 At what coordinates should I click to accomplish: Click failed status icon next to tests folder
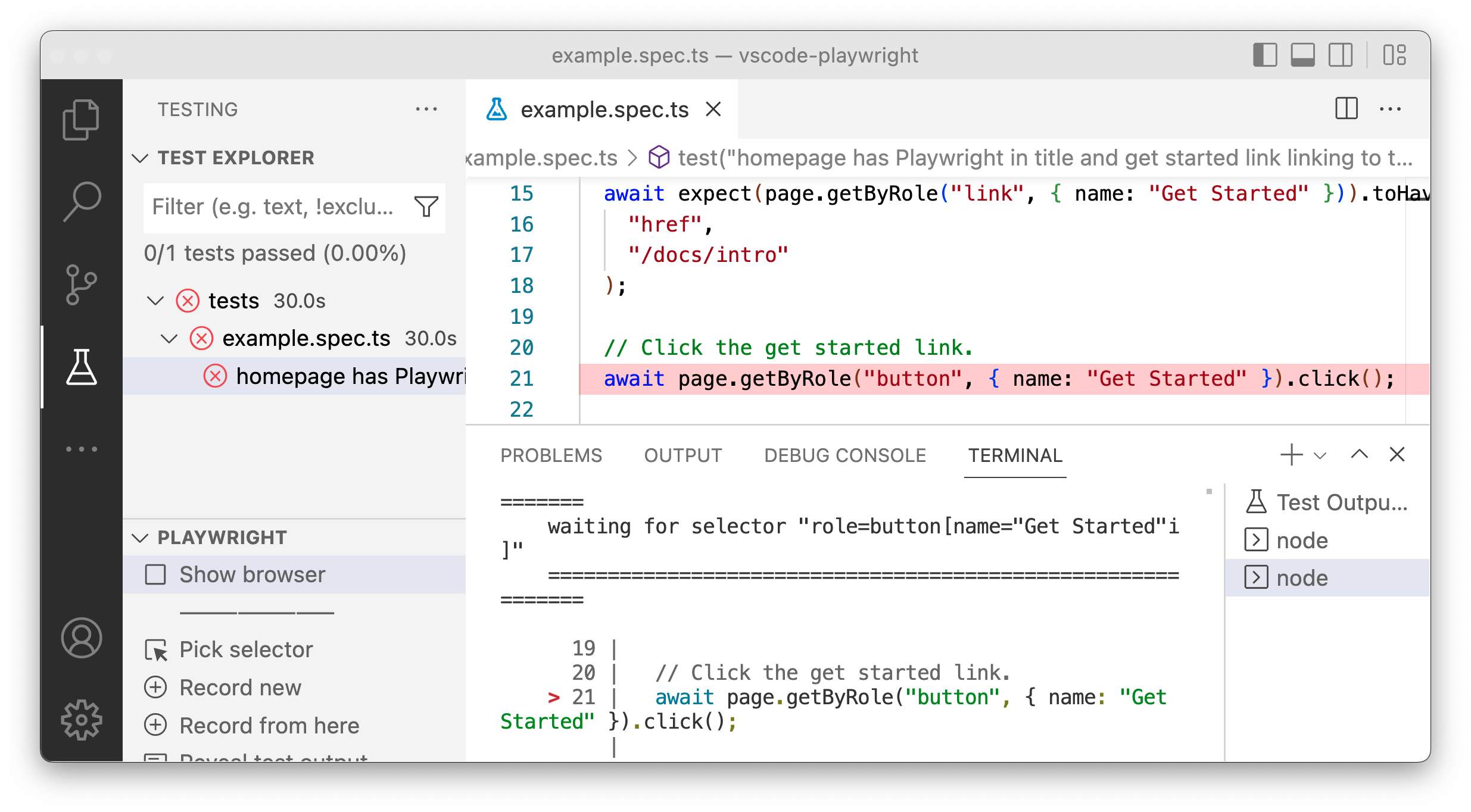188,301
